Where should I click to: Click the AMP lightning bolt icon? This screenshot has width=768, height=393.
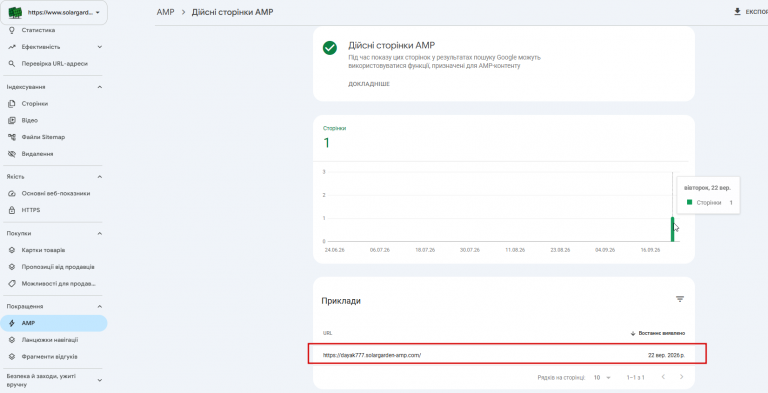pos(12,323)
